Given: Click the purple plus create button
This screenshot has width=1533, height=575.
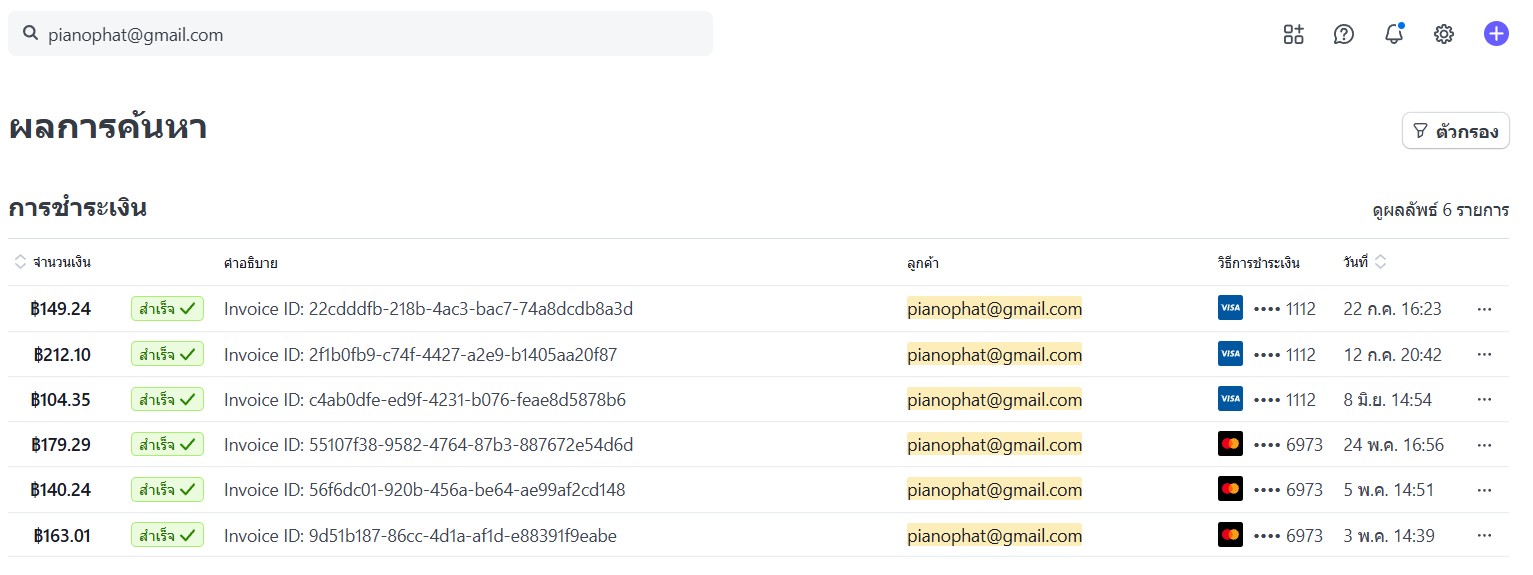Looking at the screenshot, I should click(x=1496, y=34).
